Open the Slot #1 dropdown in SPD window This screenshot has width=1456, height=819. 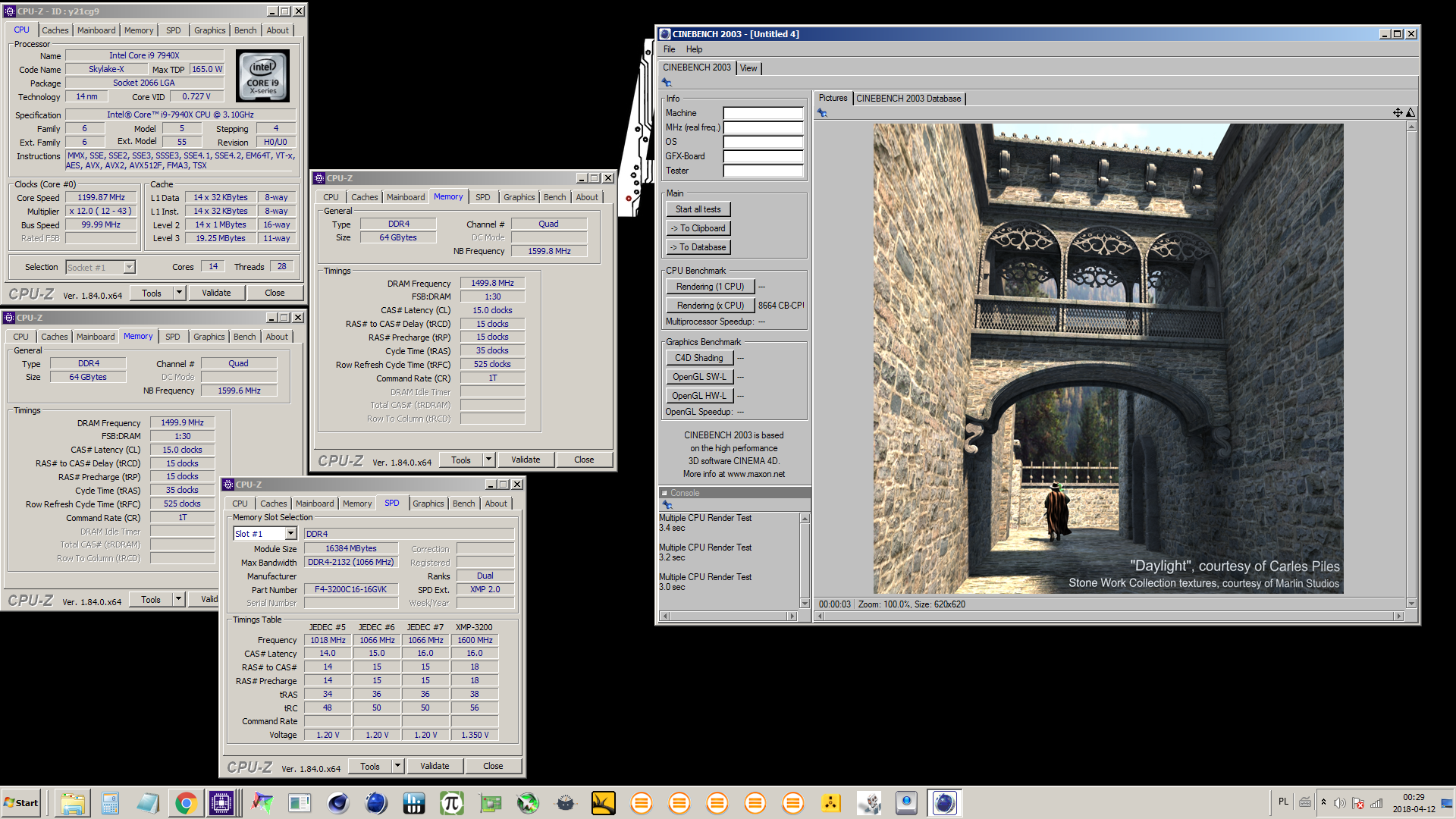(290, 534)
